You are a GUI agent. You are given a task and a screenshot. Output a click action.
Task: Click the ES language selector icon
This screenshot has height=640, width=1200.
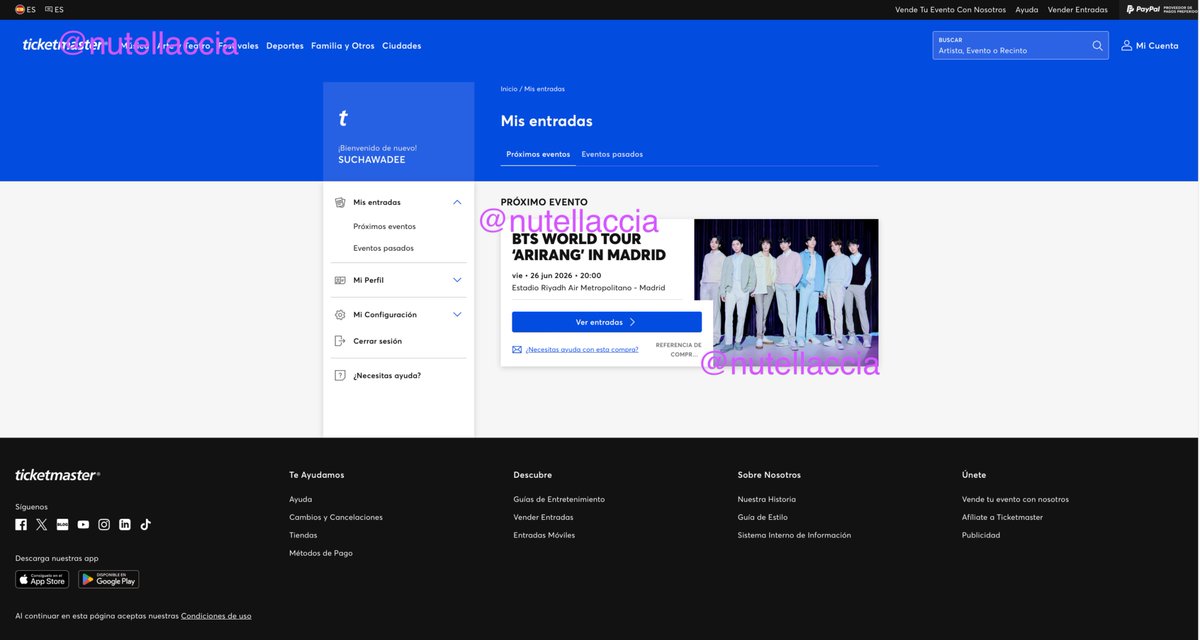(54, 9)
